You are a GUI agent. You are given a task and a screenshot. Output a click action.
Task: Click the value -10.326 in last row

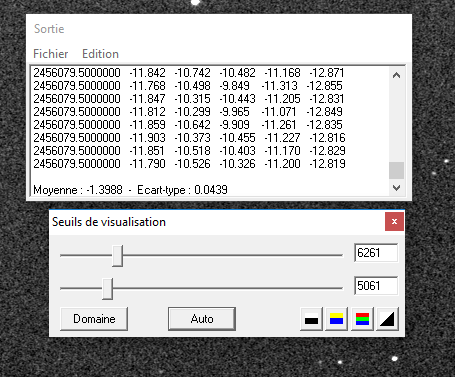237,164
